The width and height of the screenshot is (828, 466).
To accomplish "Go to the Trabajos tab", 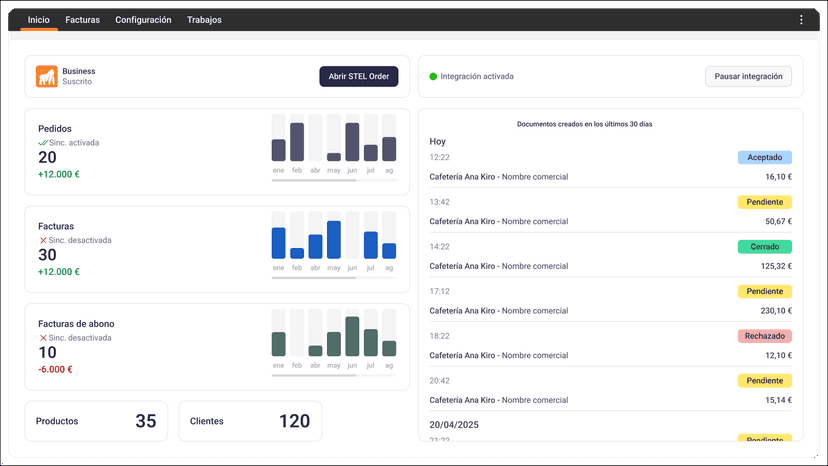I will (204, 20).
